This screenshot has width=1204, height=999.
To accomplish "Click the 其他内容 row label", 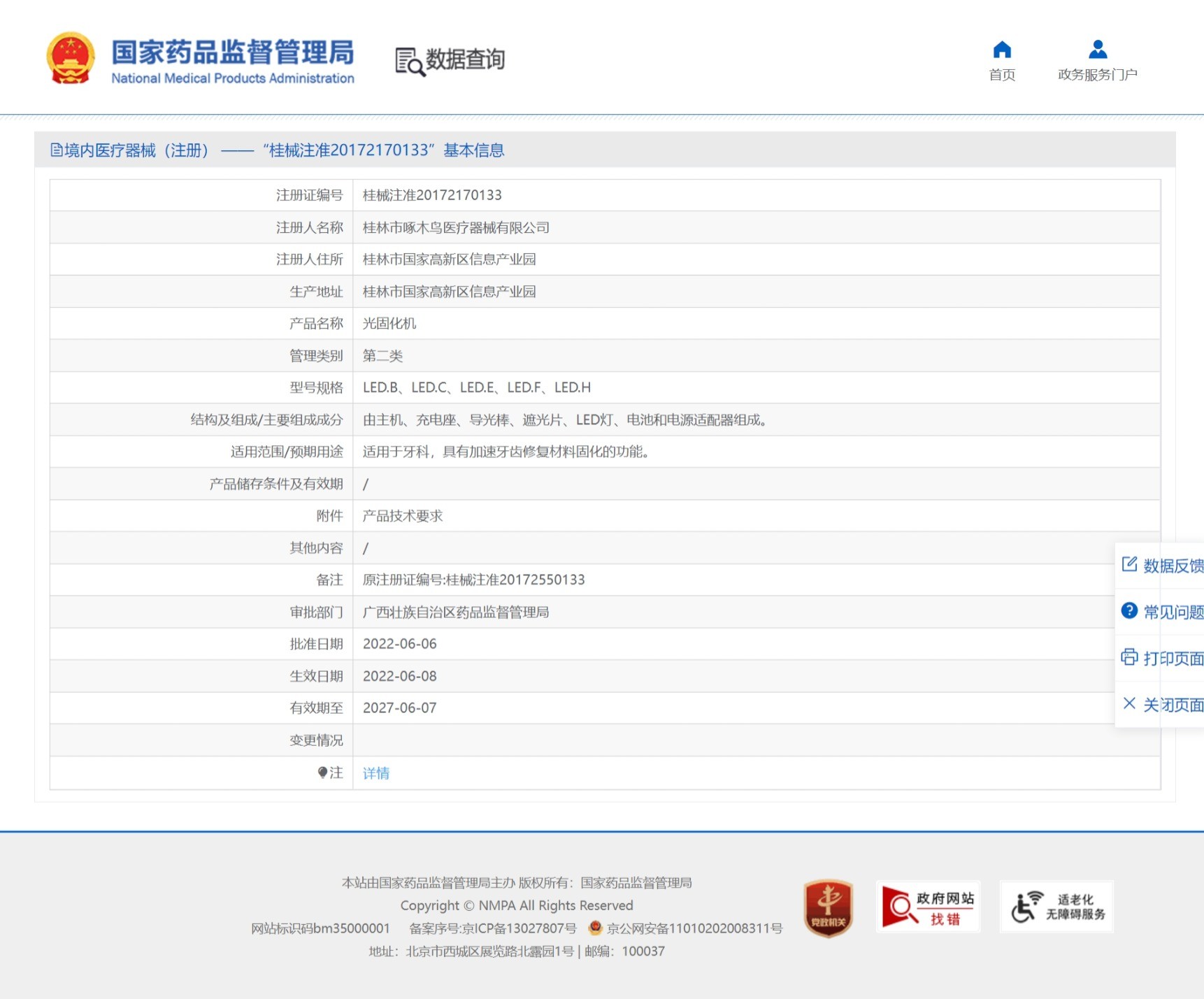I will (316, 548).
